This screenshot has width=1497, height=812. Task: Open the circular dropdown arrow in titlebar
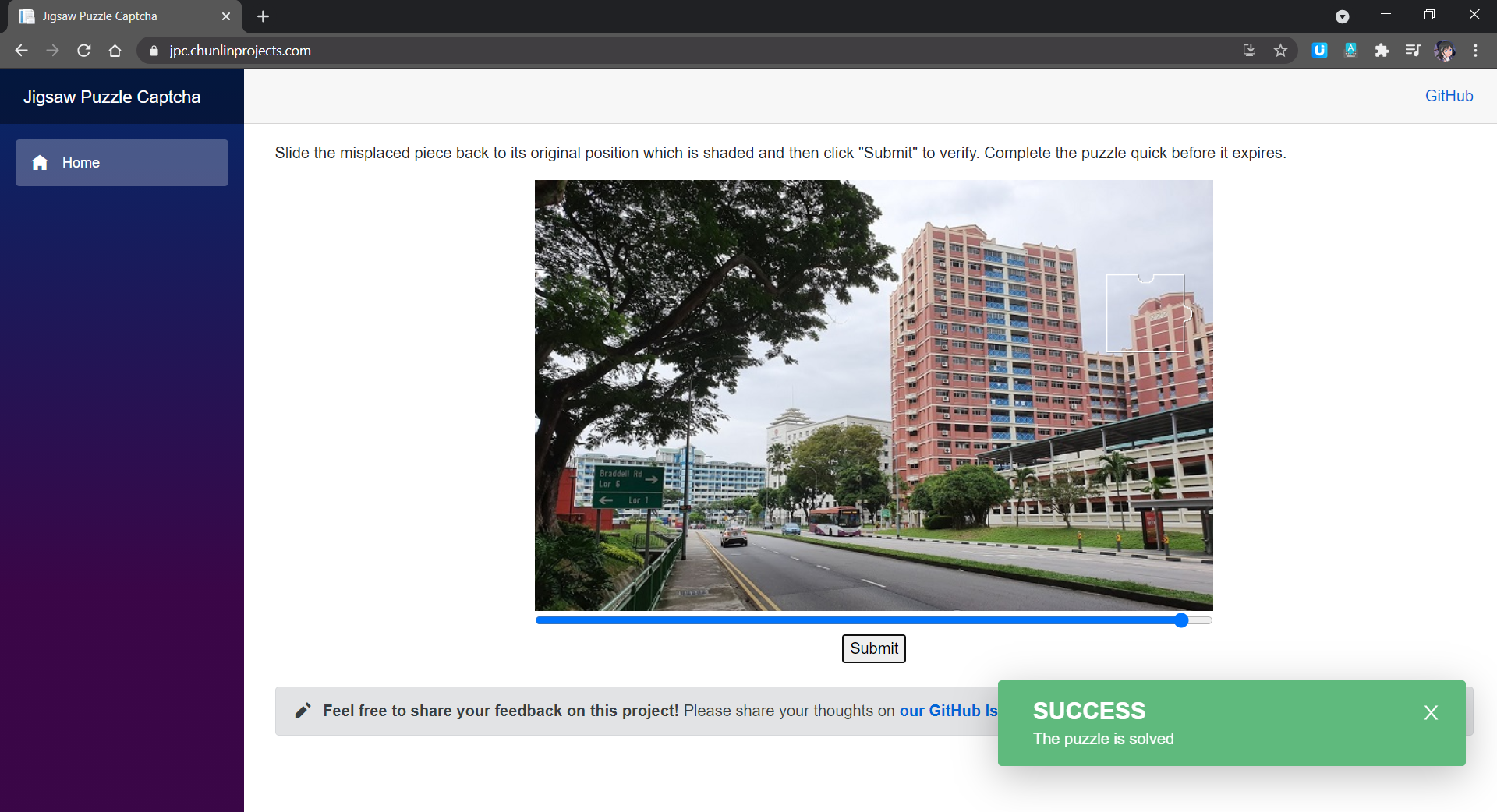pos(1342,16)
